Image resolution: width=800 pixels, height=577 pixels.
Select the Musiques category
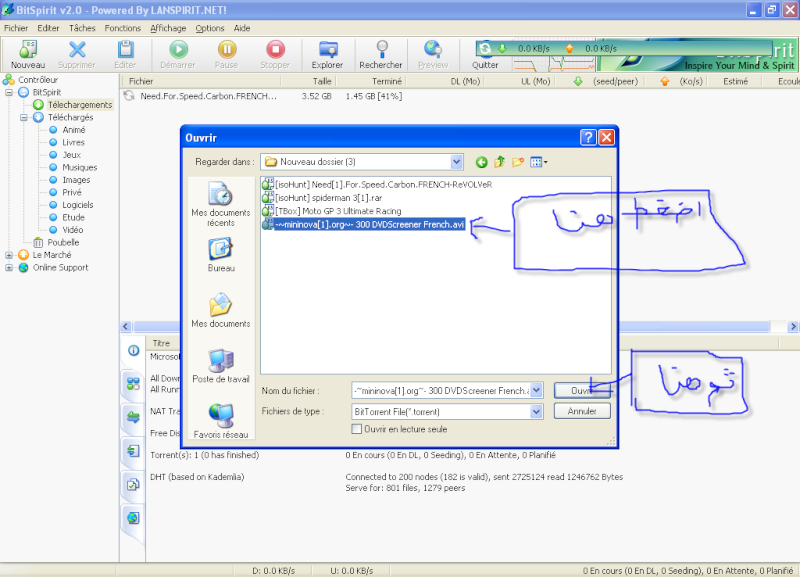80,167
